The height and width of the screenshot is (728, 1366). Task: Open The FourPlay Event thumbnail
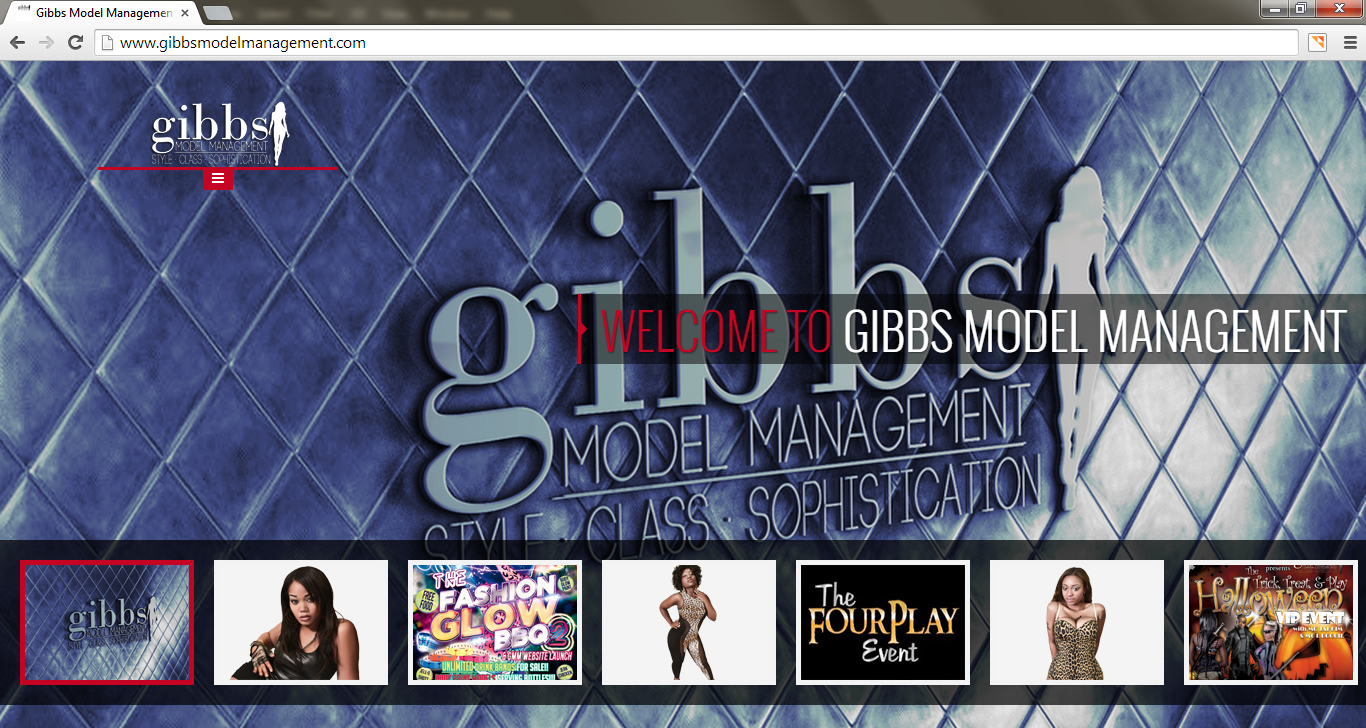pyautogui.click(x=883, y=622)
